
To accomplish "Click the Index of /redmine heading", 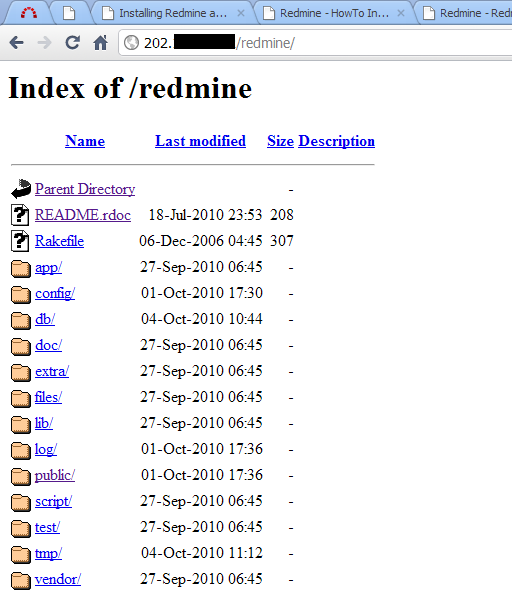I will [130, 88].
